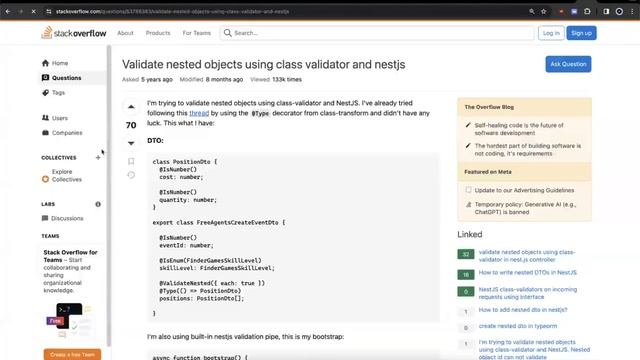The width and height of the screenshot is (640, 360).
Task: Bookmark this page with the star icon
Action: (544, 11)
